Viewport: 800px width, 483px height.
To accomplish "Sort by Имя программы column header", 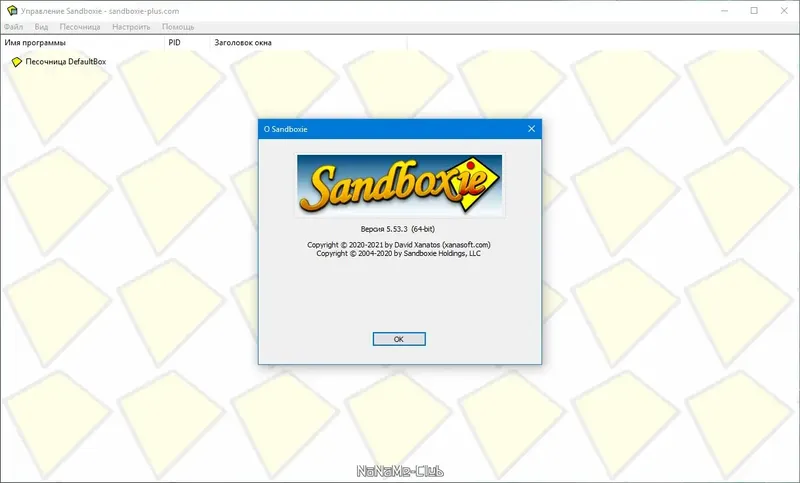I will coord(82,43).
